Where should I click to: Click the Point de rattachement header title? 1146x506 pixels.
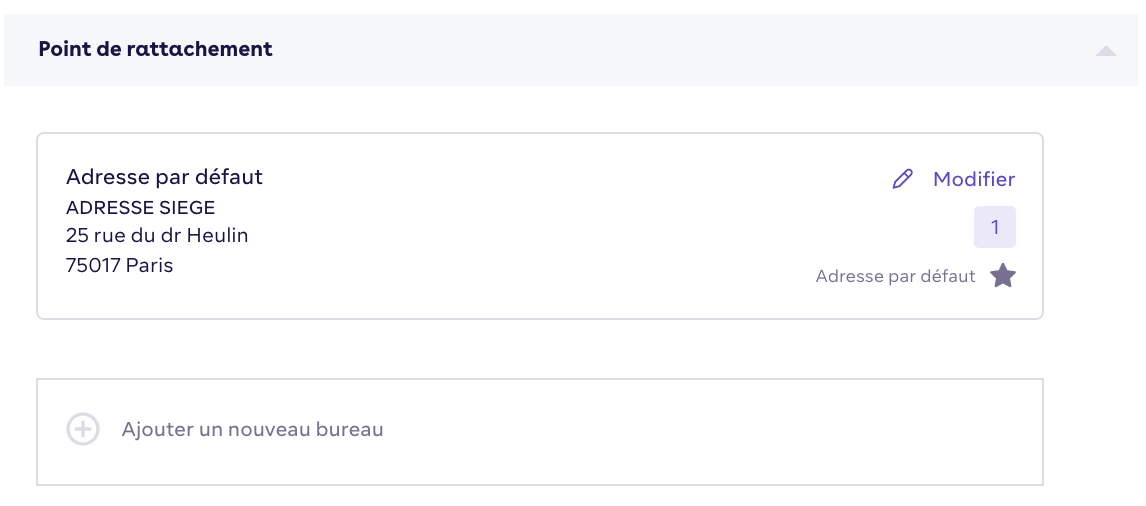click(x=155, y=49)
